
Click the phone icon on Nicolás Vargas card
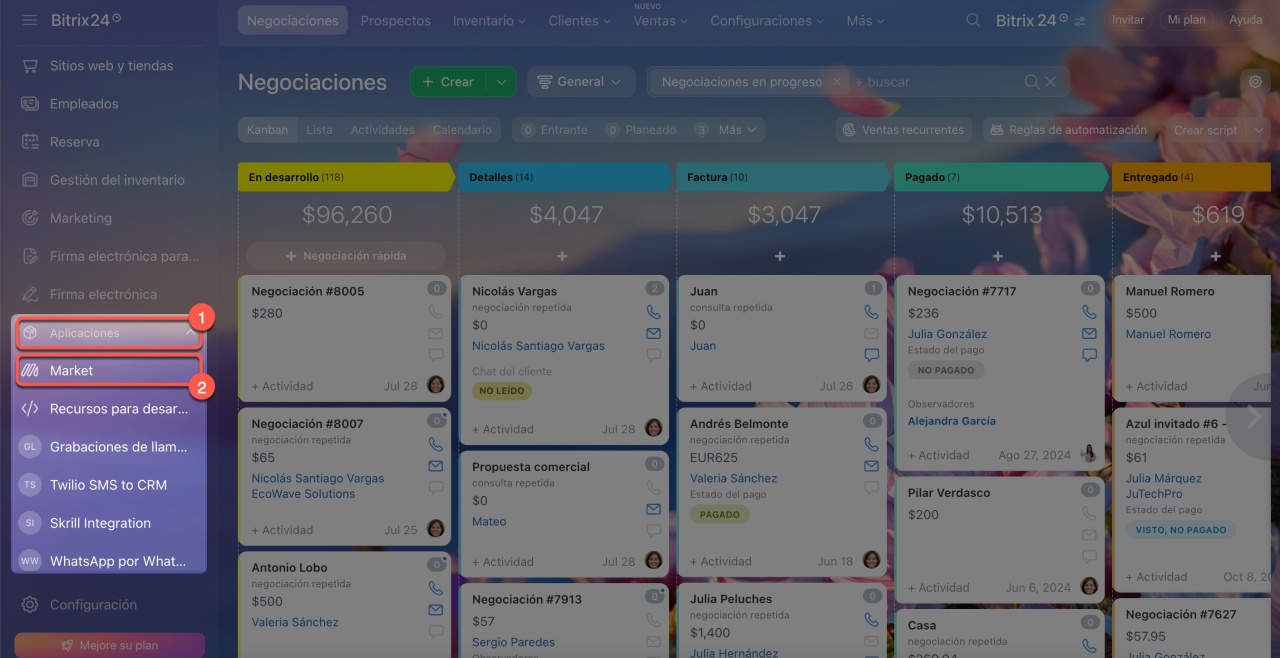(653, 312)
